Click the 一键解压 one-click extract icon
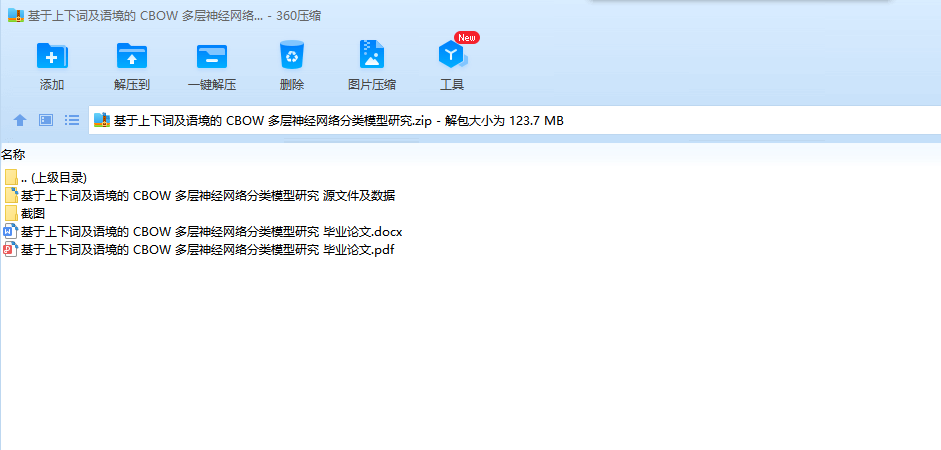The height and width of the screenshot is (450, 941). 212,55
